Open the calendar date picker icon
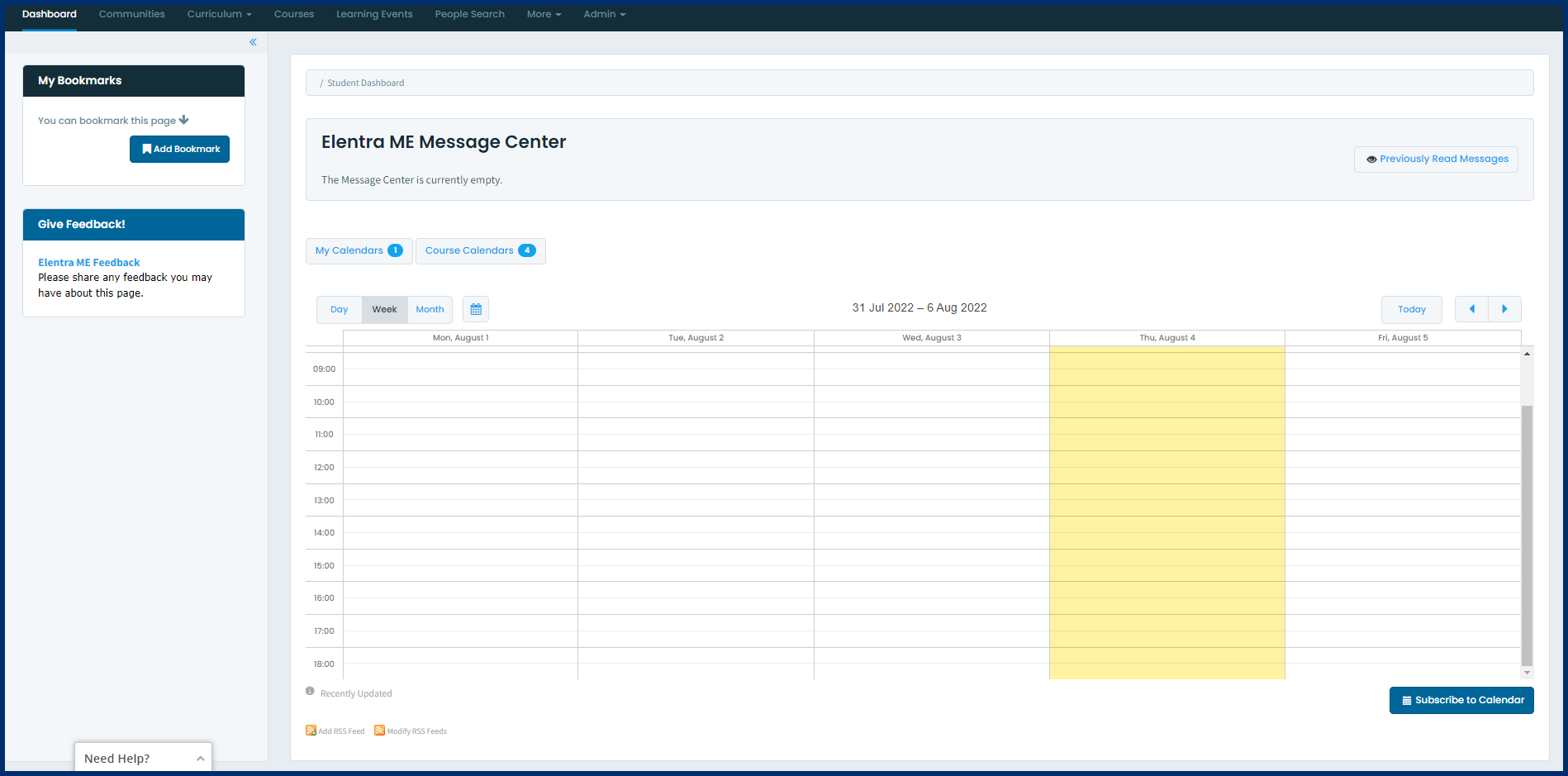 (476, 309)
